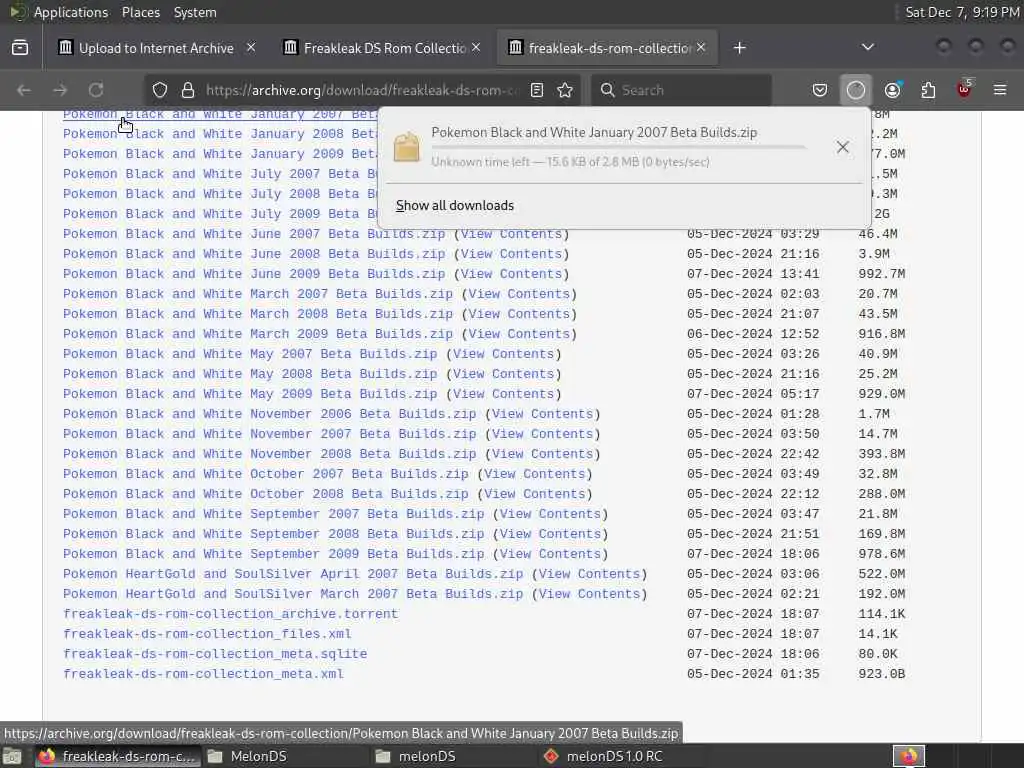
Task: Open Firefox hamburger application menu
Action: tap(1000, 90)
